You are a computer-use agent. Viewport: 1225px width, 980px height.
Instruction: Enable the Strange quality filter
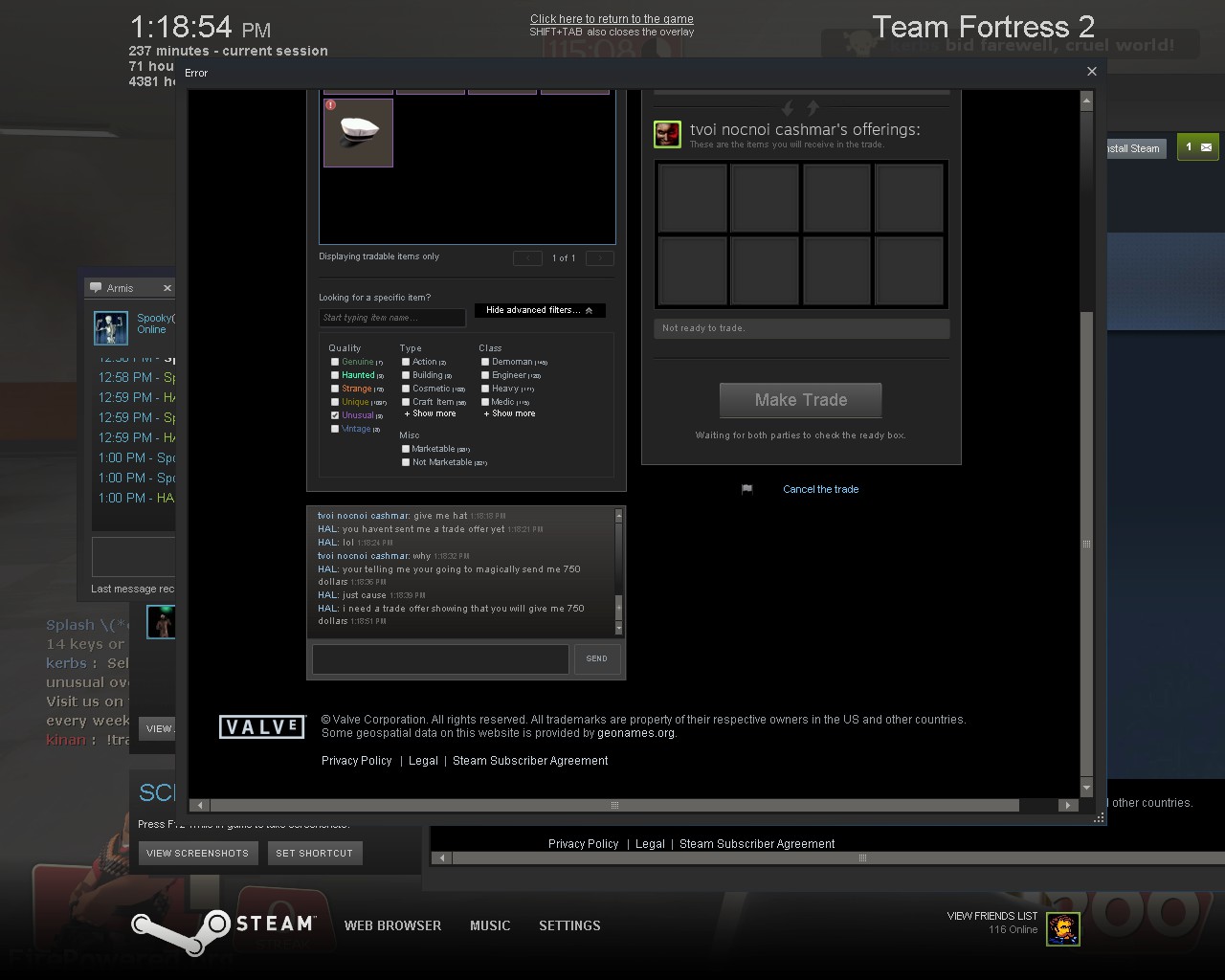tap(335, 389)
